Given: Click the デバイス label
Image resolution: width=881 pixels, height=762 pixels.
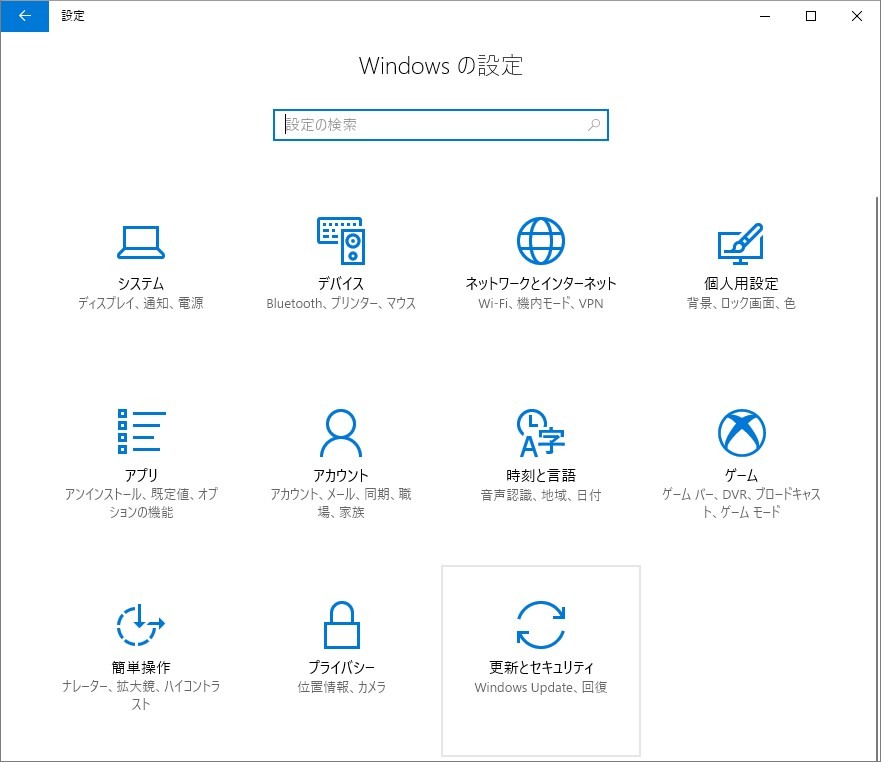Looking at the screenshot, I should 341,283.
